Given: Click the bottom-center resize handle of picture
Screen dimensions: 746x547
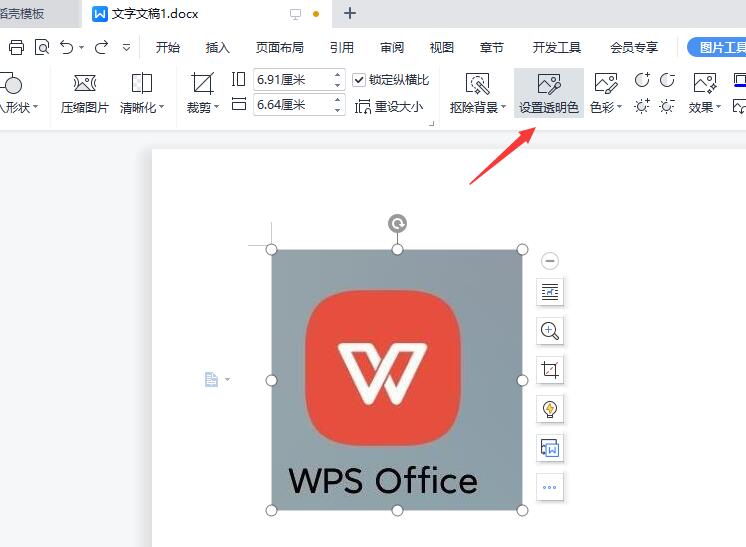Looking at the screenshot, I should tap(397, 510).
